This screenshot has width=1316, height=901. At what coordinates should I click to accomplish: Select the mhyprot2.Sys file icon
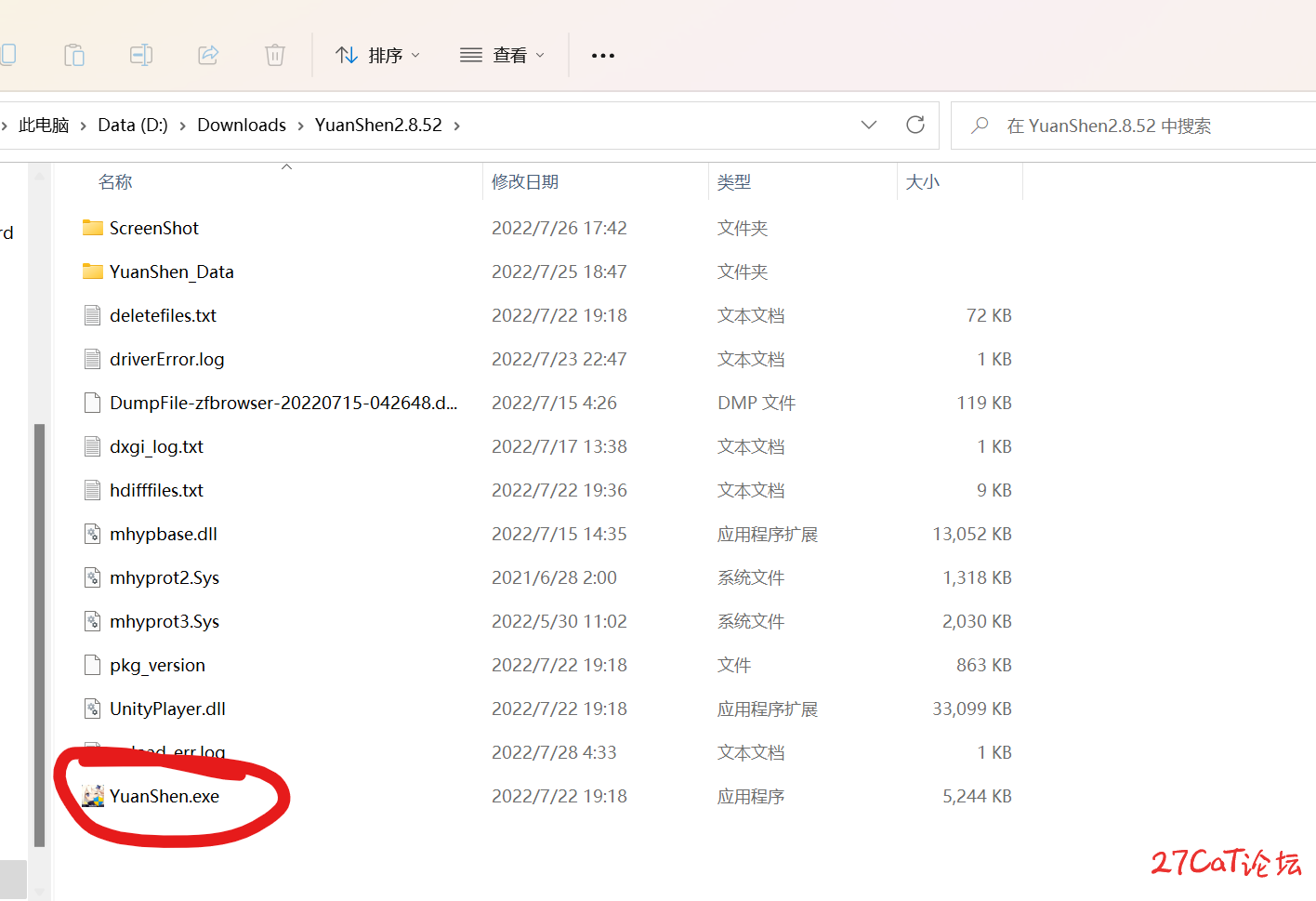click(x=93, y=577)
